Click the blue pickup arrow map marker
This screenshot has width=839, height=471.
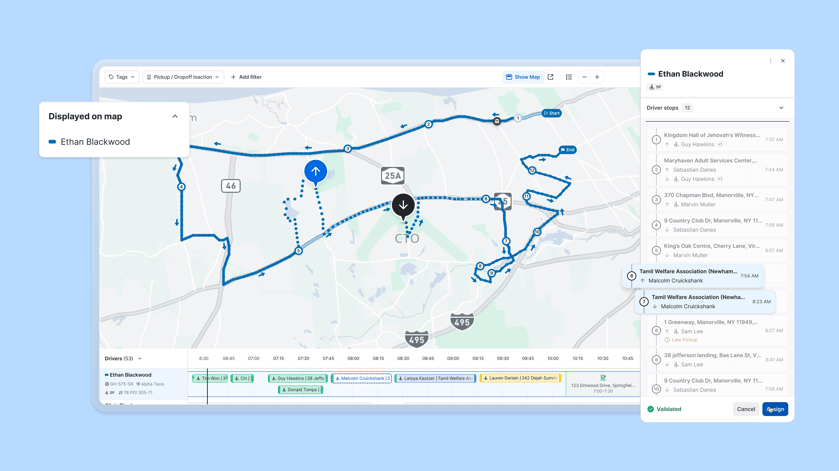pos(315,172)
